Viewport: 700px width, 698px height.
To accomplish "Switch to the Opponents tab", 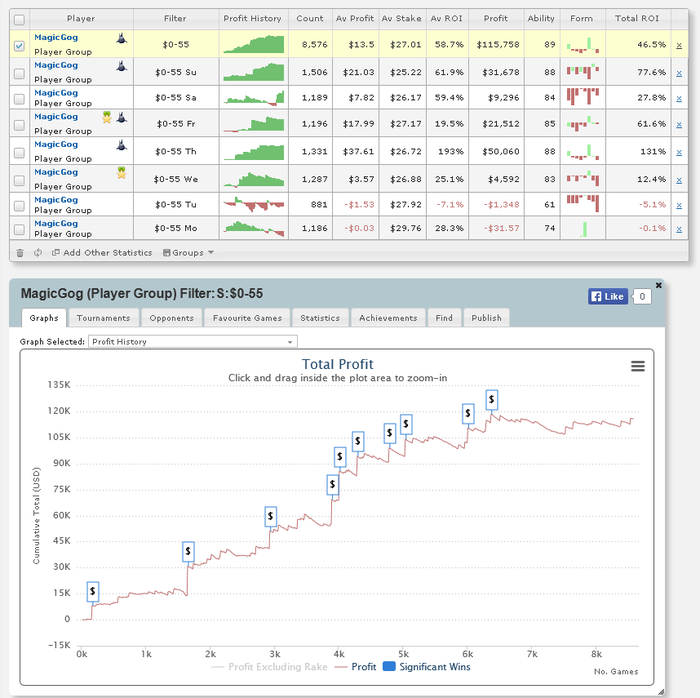I will [x=171, y=318].
